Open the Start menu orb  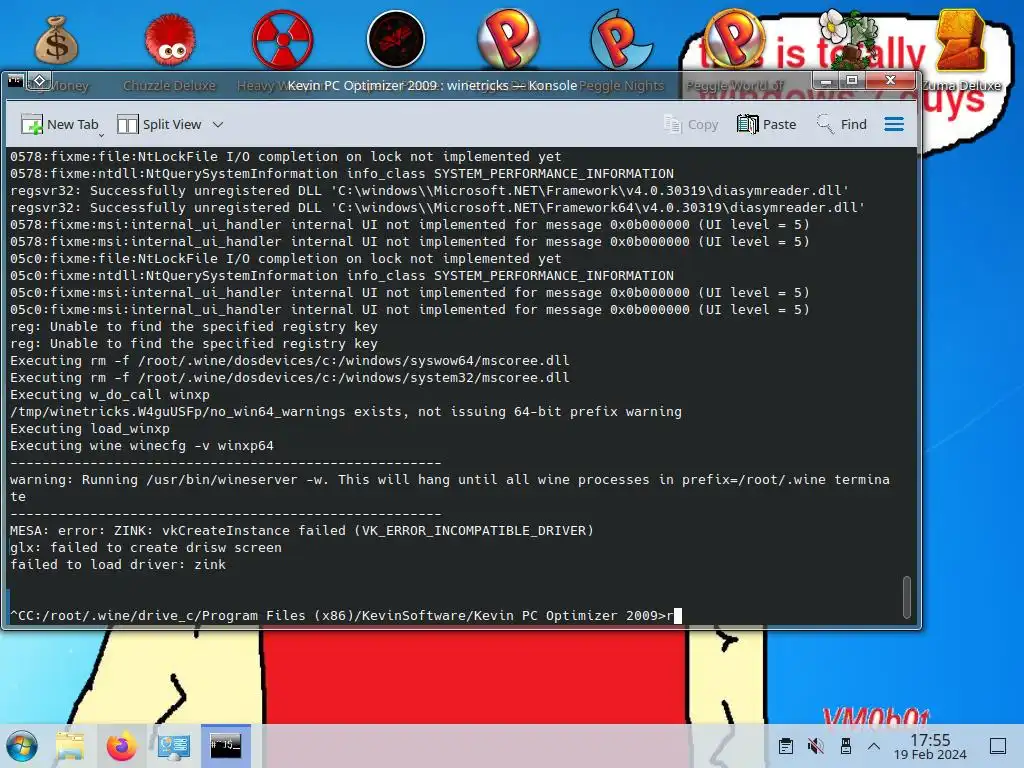pos(22,746)
